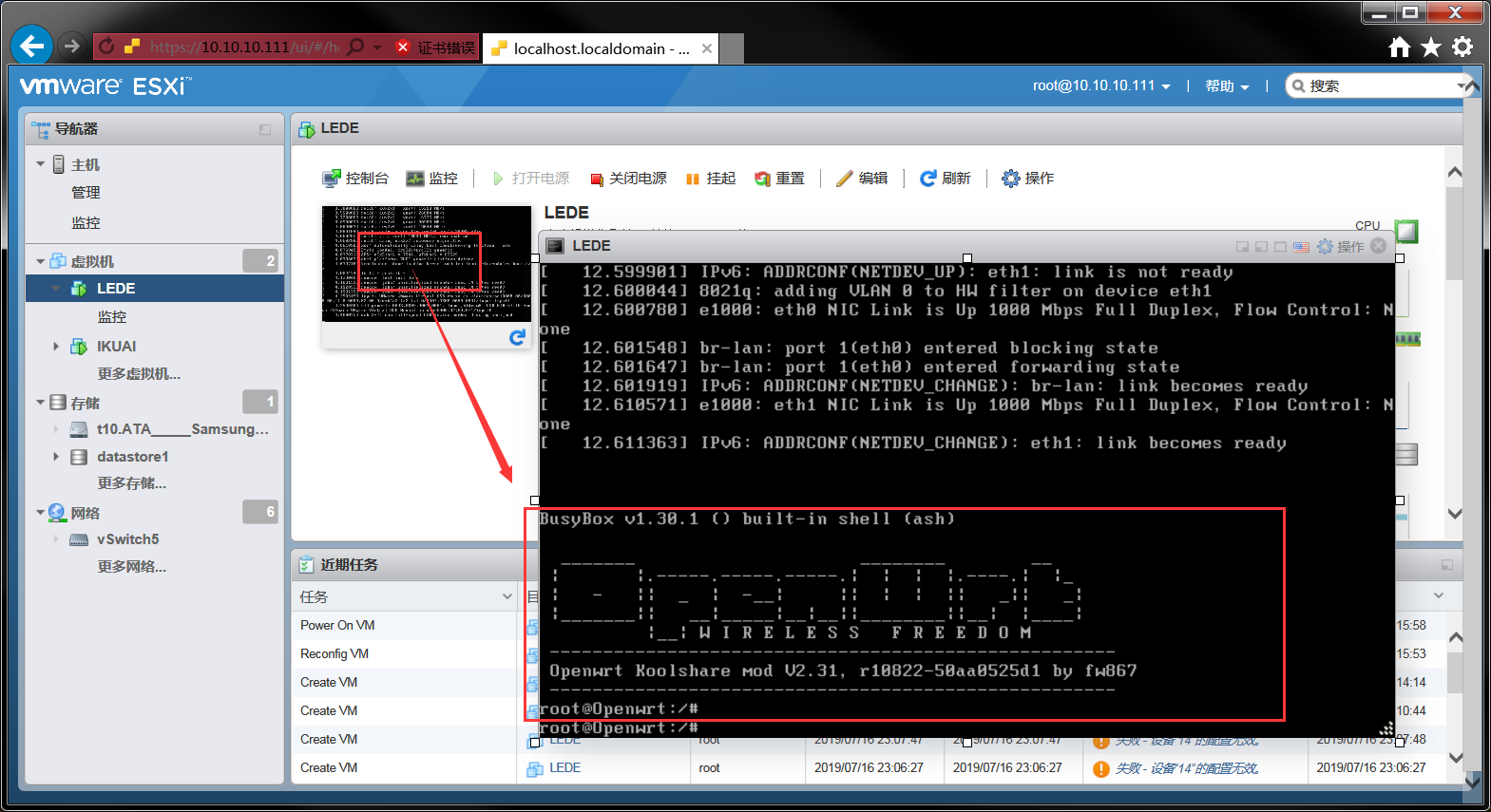Image resolution: width=1491 pixels, height=812 pixels.
Task: Close the localhost.localdomain tab
Action: pyautogui.click(x=706, y=48)
